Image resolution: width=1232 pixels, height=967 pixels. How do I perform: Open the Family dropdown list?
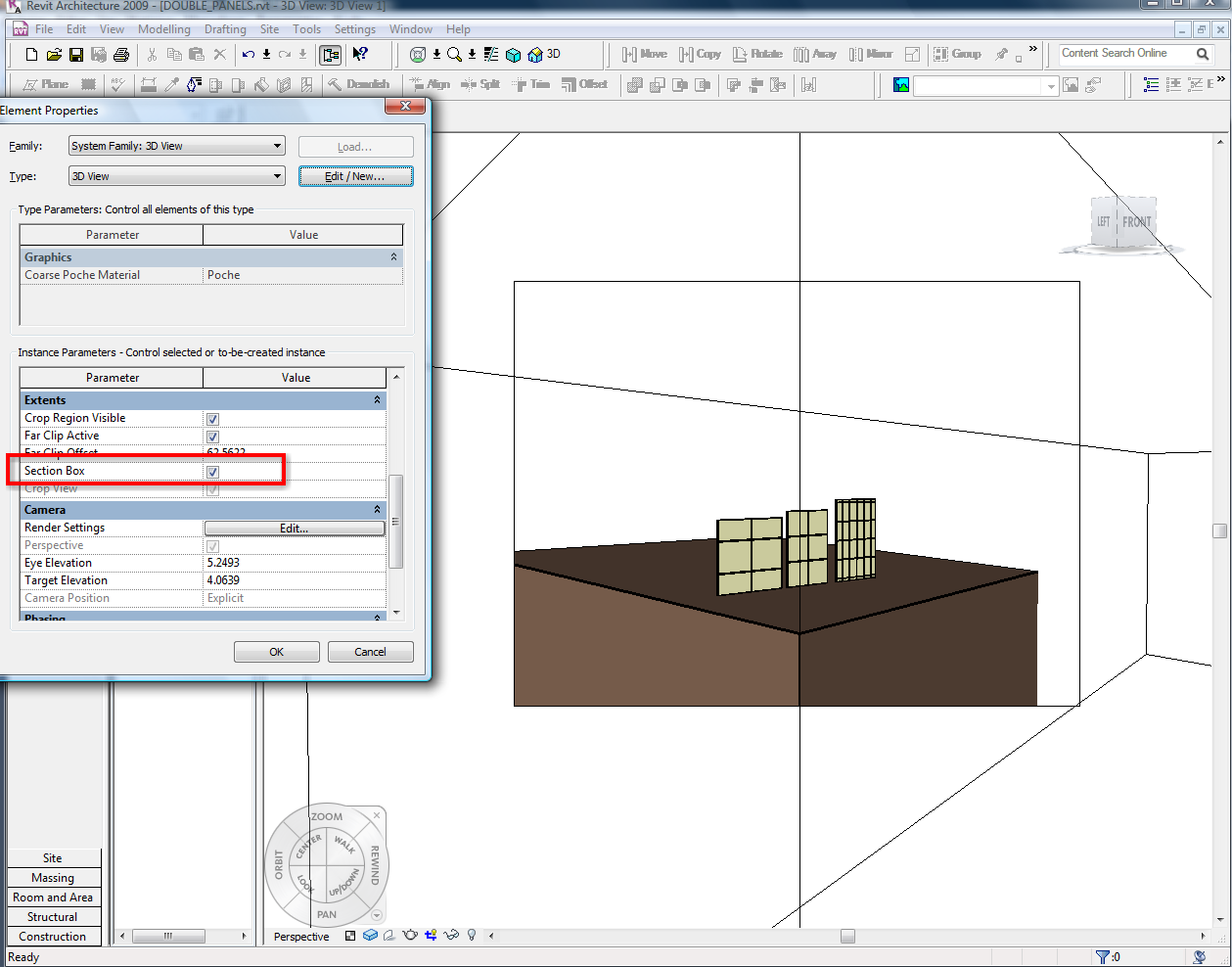pyautogui.click(x=277, y=146)
